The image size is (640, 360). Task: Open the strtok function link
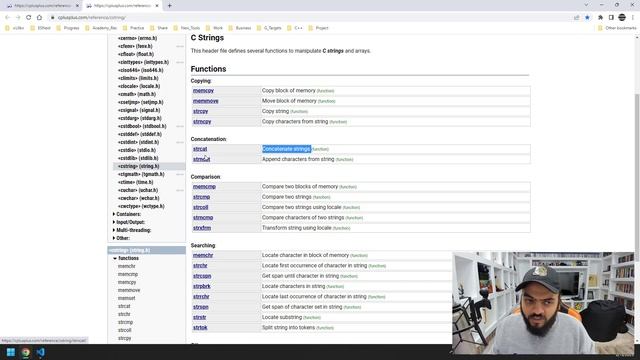[200, 328]
